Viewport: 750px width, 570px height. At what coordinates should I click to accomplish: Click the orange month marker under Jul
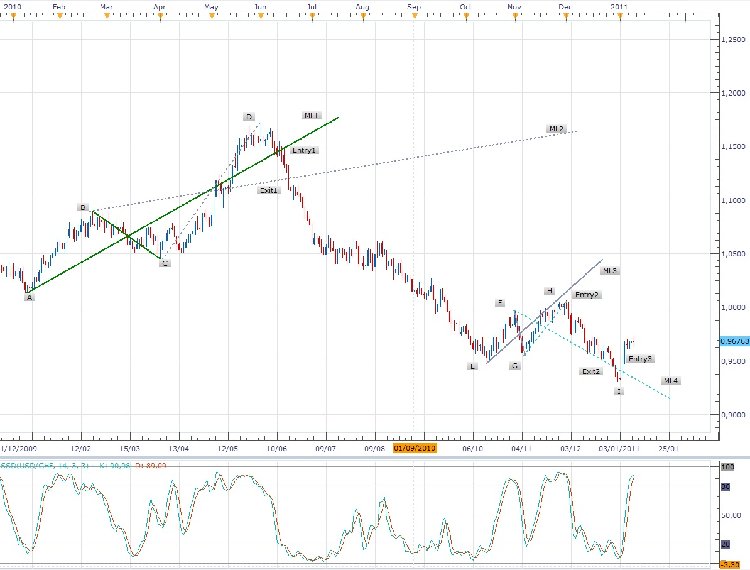tap(312, 15)
